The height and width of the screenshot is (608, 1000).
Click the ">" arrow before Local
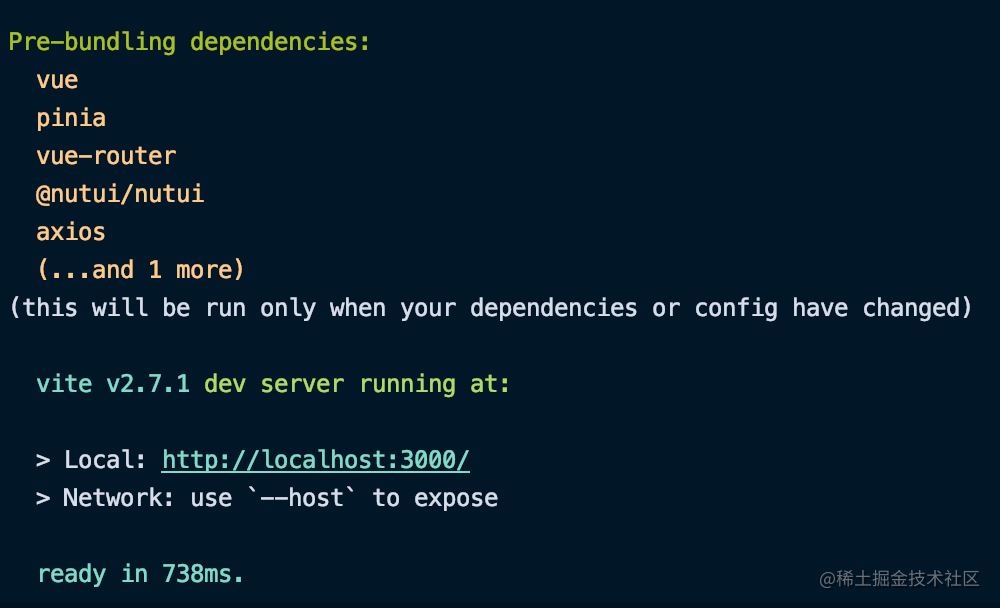43,460
